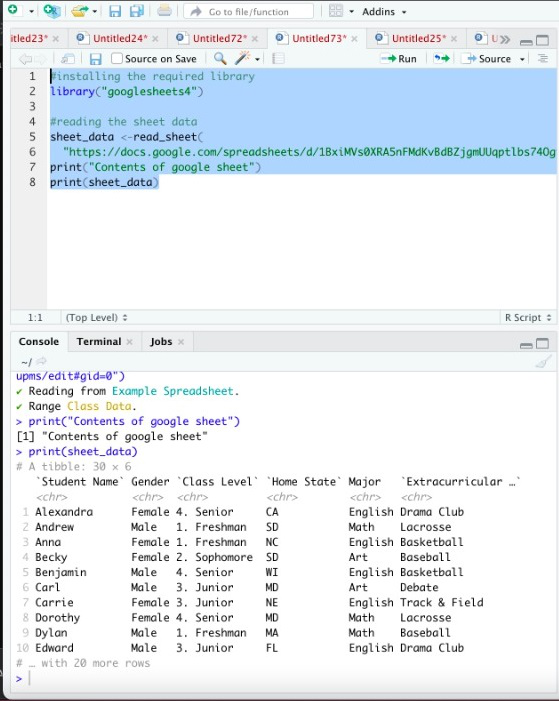Click the clear console broom icon
The image size is (559, 701).
click(543, 361)
